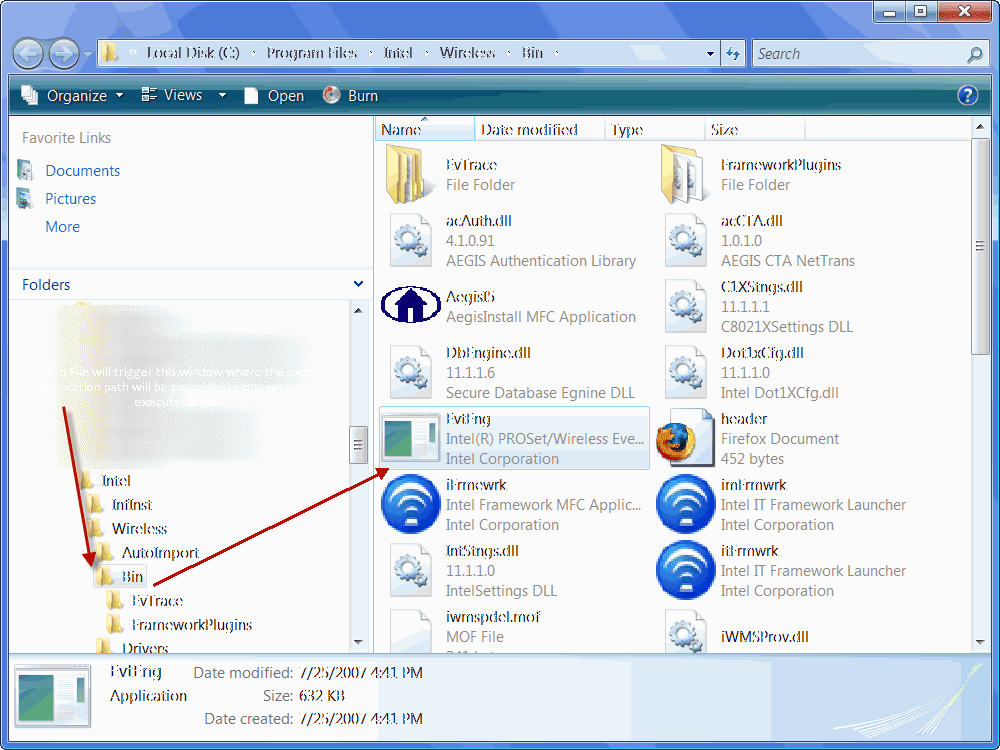The width and height of the screenshot is (1000, 750).
Task: Select the iwmspdel.mof file icon
Action: pyautogui.click(x=411, y=631)
